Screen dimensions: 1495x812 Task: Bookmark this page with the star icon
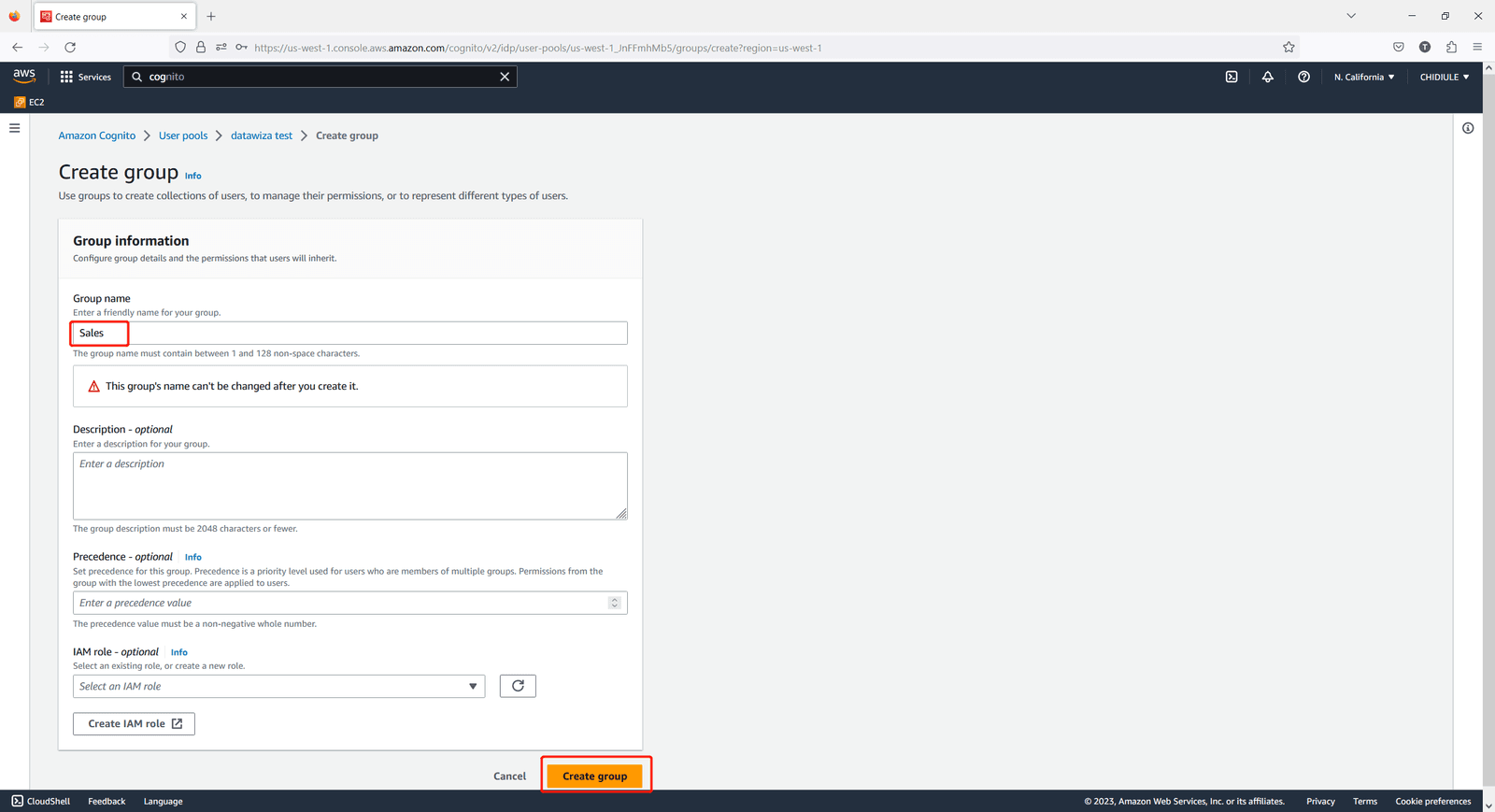click(1289, 47)
